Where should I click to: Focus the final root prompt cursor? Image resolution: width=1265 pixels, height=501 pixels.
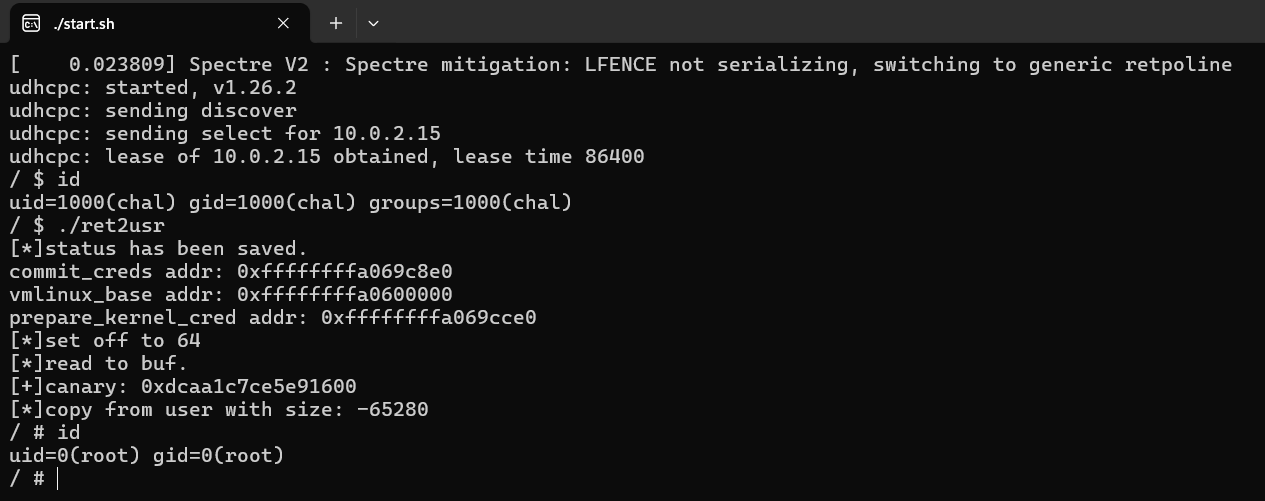[58, 479]
